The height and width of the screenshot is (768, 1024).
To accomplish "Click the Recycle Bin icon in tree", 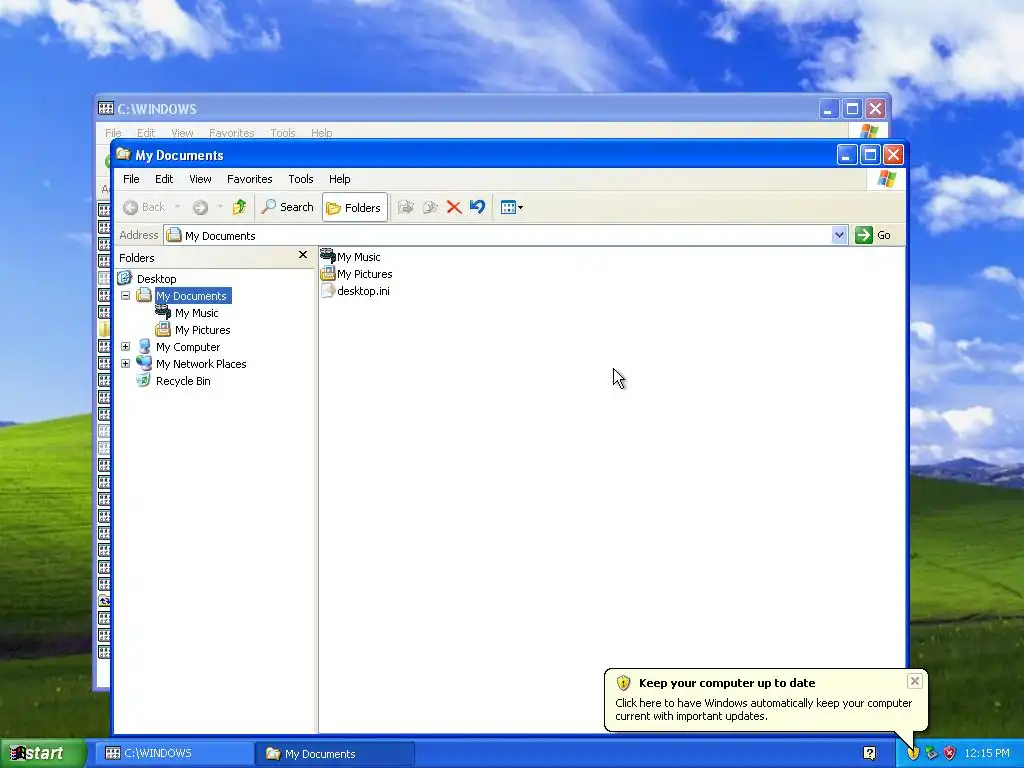I will pos(144,380).
